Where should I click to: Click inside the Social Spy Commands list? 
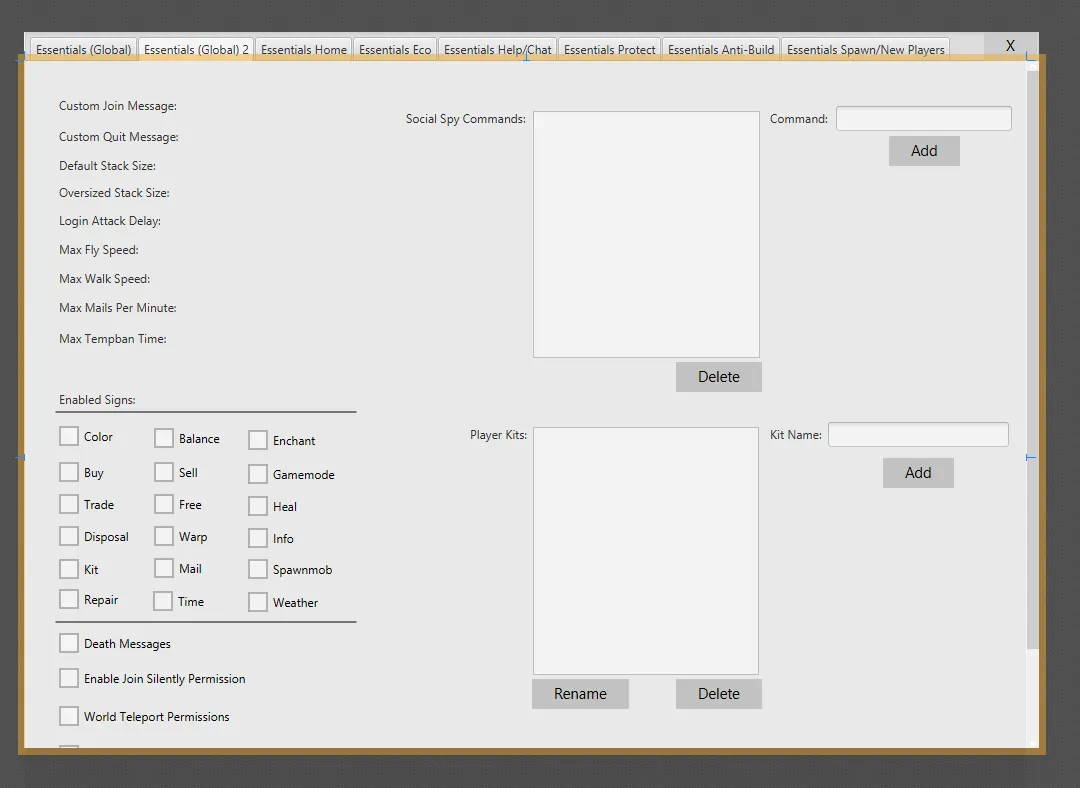[x=646, y=234]
